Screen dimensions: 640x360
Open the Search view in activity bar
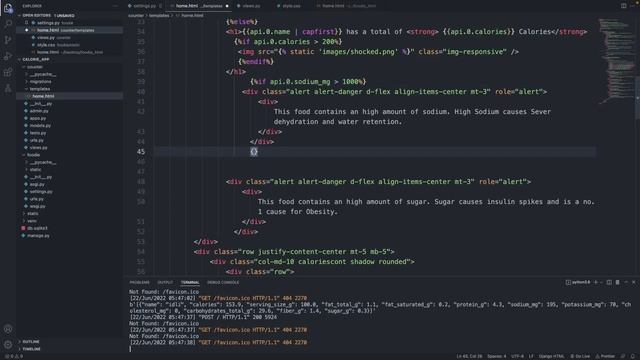click(8, 24)
